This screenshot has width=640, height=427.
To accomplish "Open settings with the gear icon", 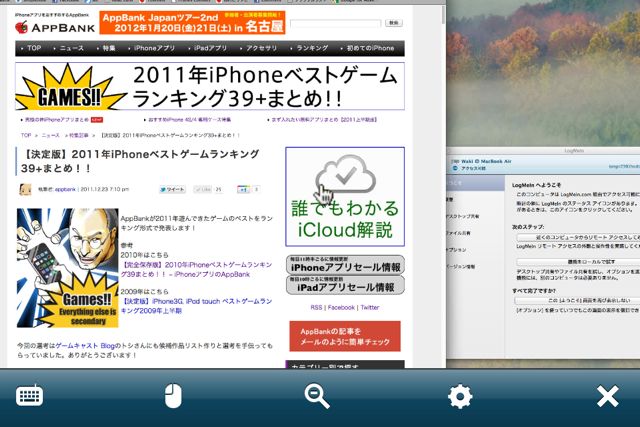I will click(460, 396).
